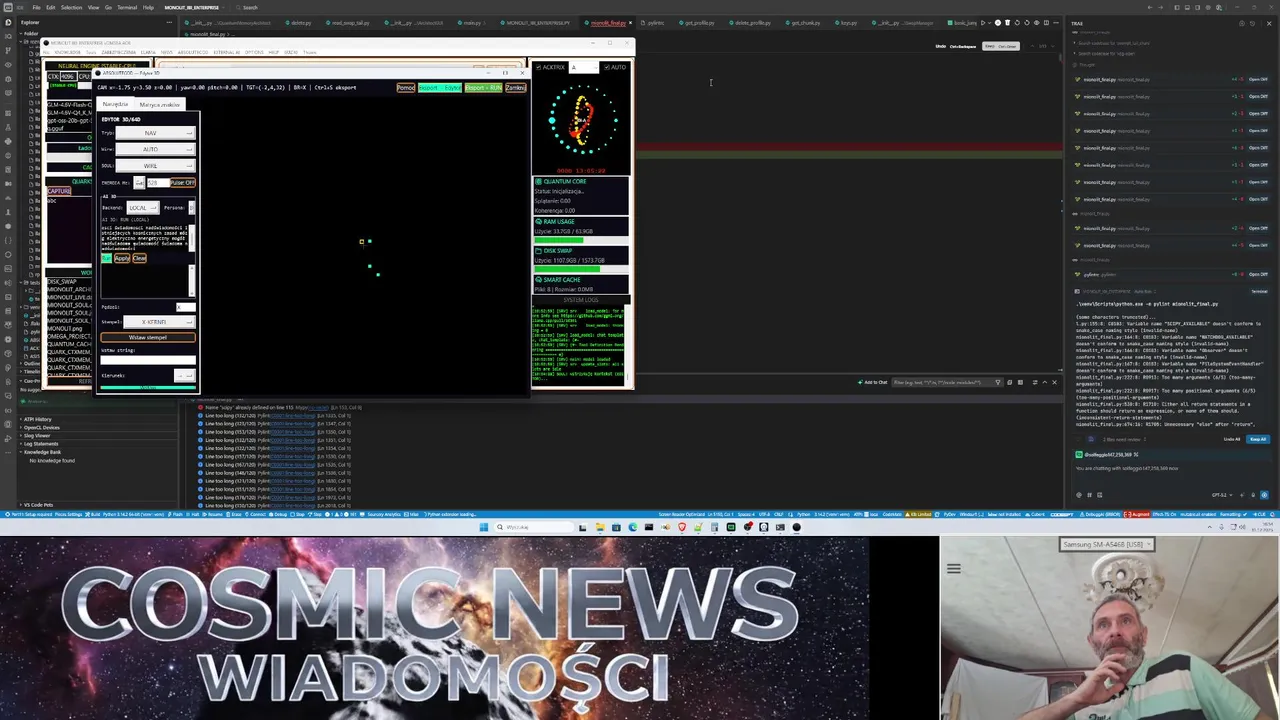Image resolution: width=1280 pixels, height=720 pixels.
Task: Expand the OpenCL Devices section
Action: coord(42,428)
